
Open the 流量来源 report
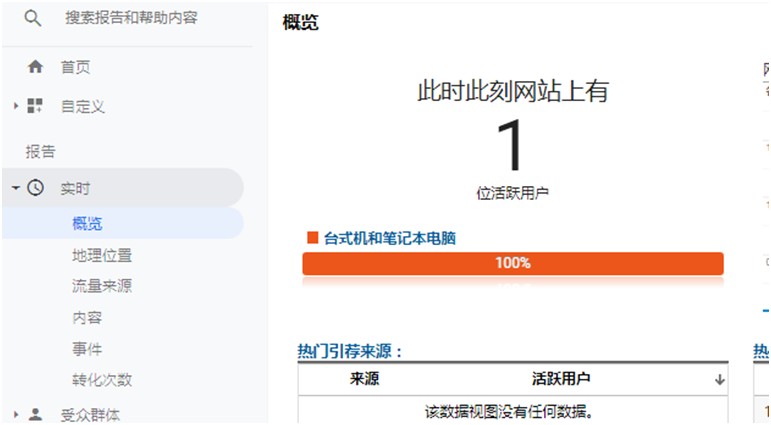coord(101,286)
